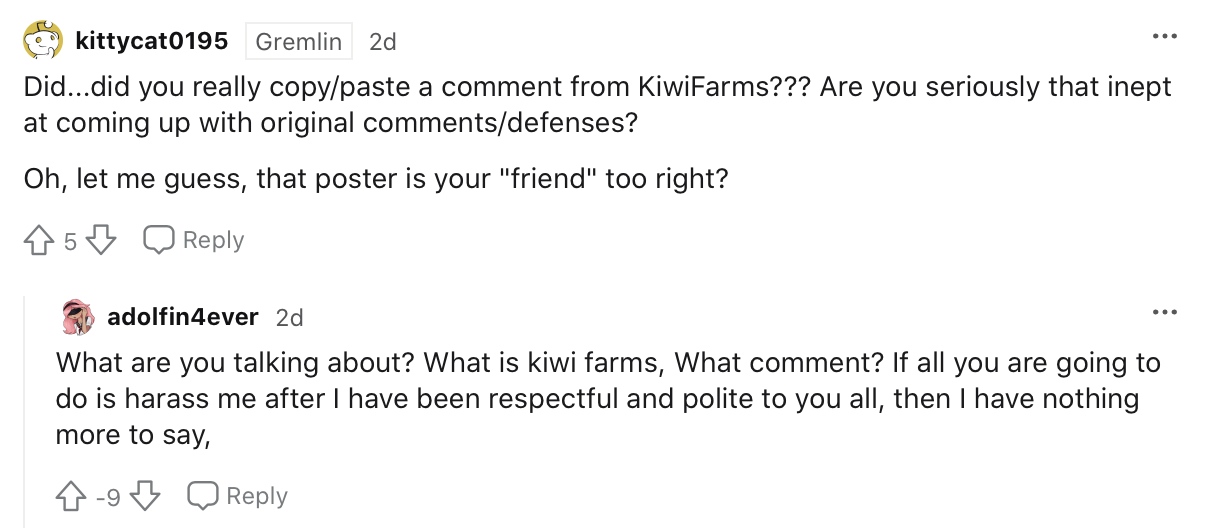
Task: Reply to adolfin4ever's comment
Action: [x=238, y=496]
